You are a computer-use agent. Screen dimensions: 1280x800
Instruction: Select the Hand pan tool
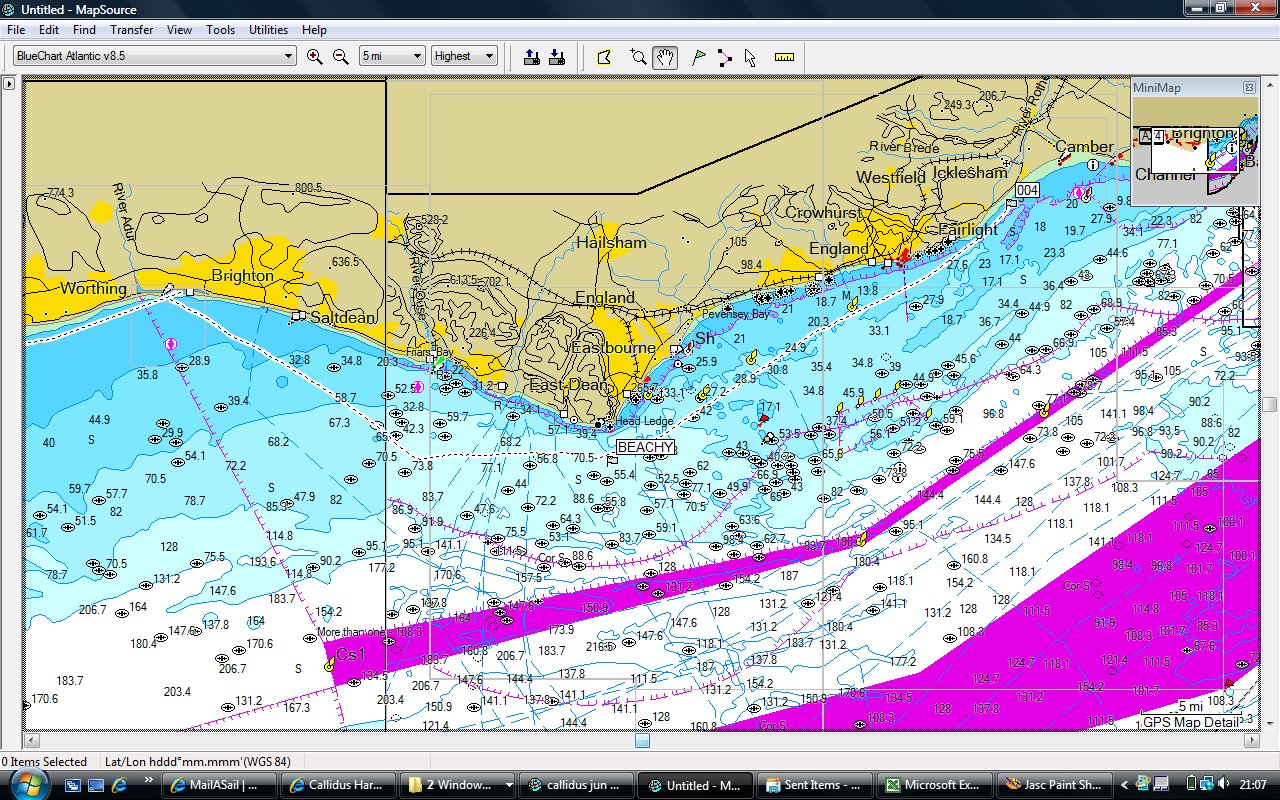click(665, 57)
